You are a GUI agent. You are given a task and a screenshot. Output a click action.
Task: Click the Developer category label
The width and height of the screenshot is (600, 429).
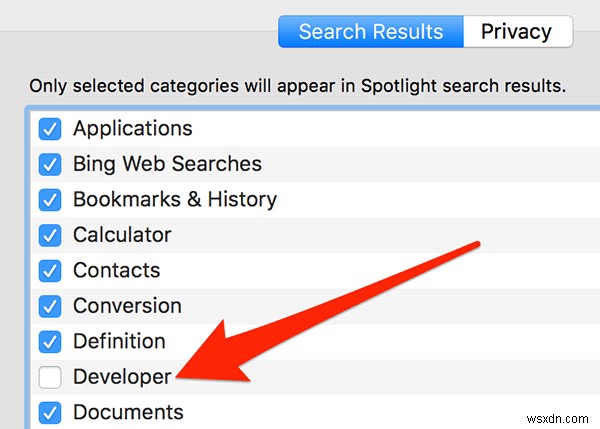[x=122, y=377]
